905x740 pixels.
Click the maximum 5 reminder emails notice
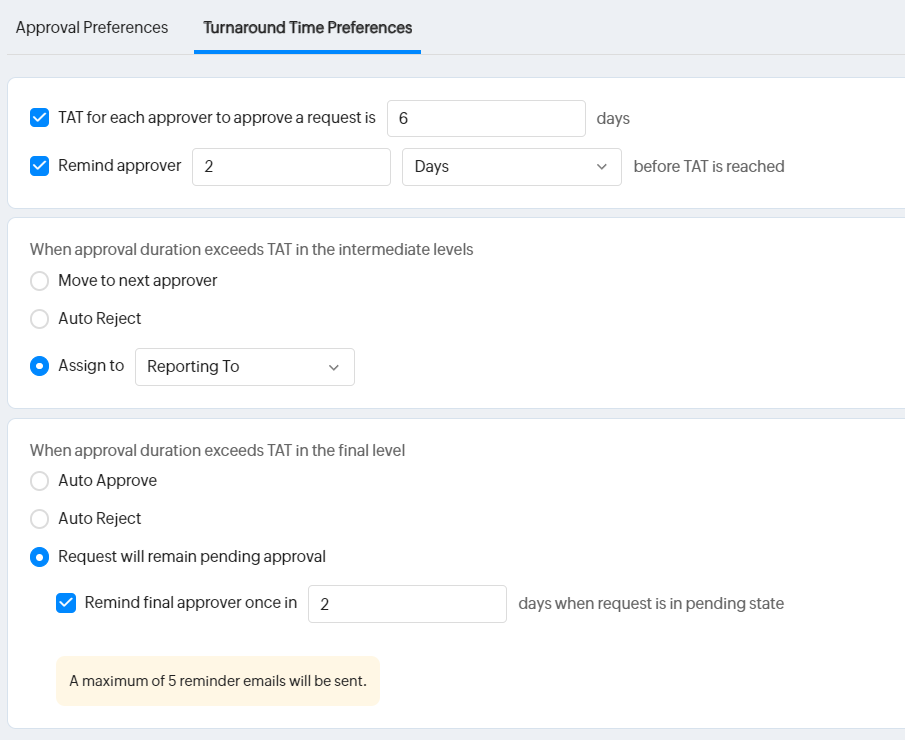click(218, 681)
